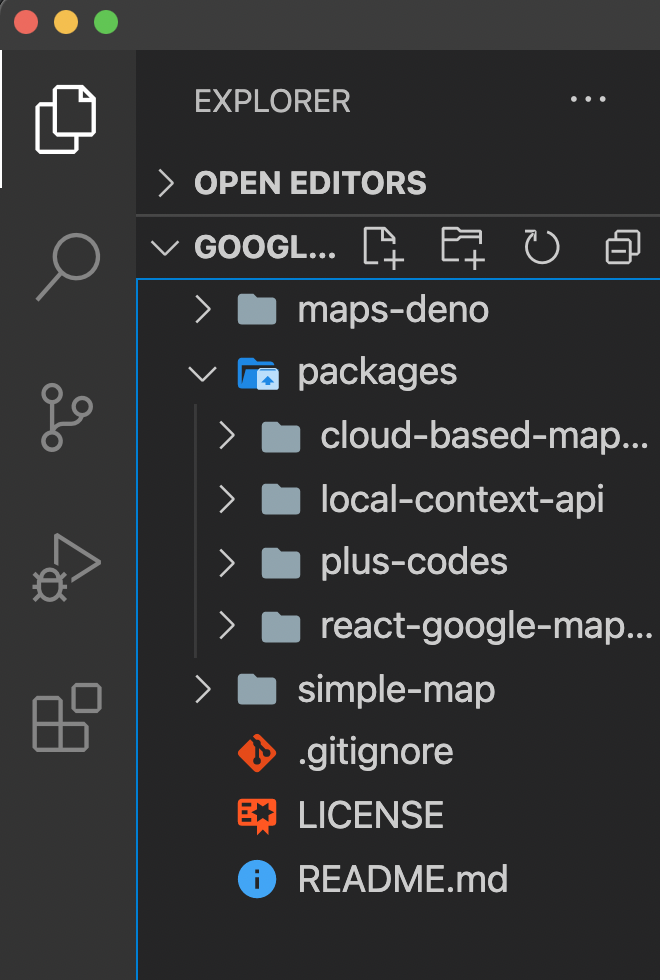The height and width of the screenshot is (980, 660).
Task: Click the git icon beside .gitignore
Action: (257, 752)
